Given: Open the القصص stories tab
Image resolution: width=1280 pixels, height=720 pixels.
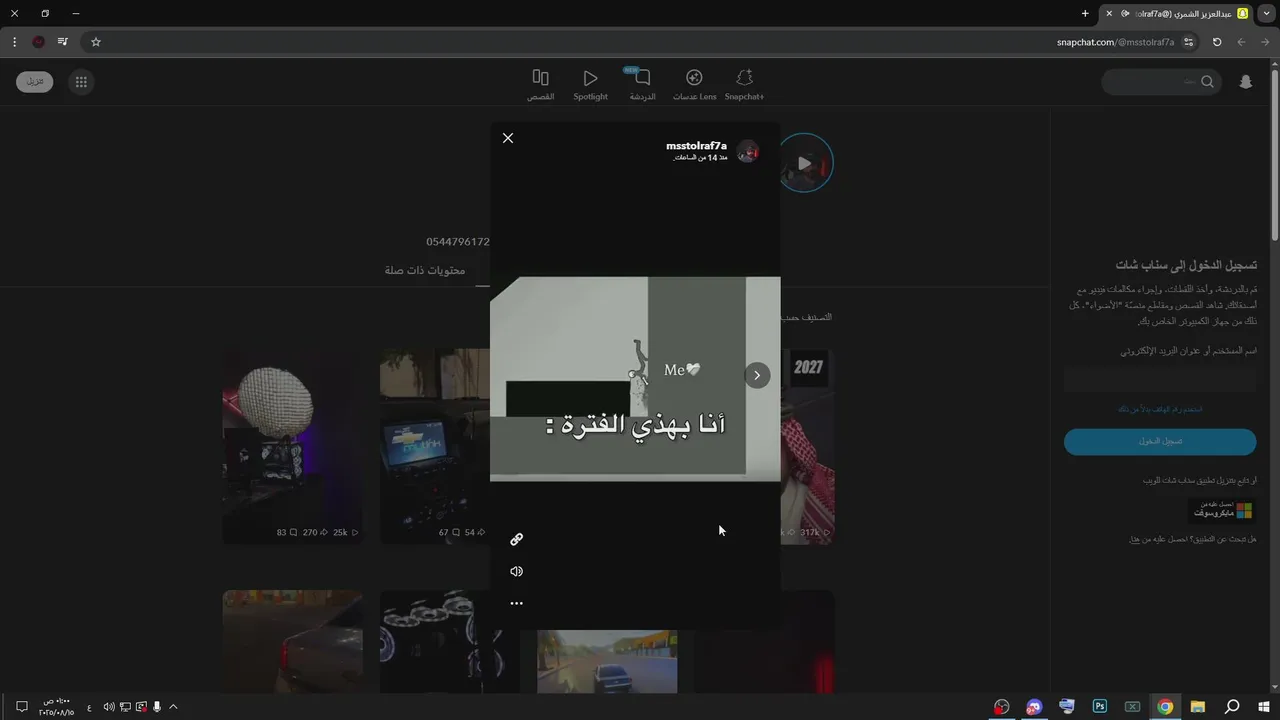Looking at the screenshot, I should point(541,85).
